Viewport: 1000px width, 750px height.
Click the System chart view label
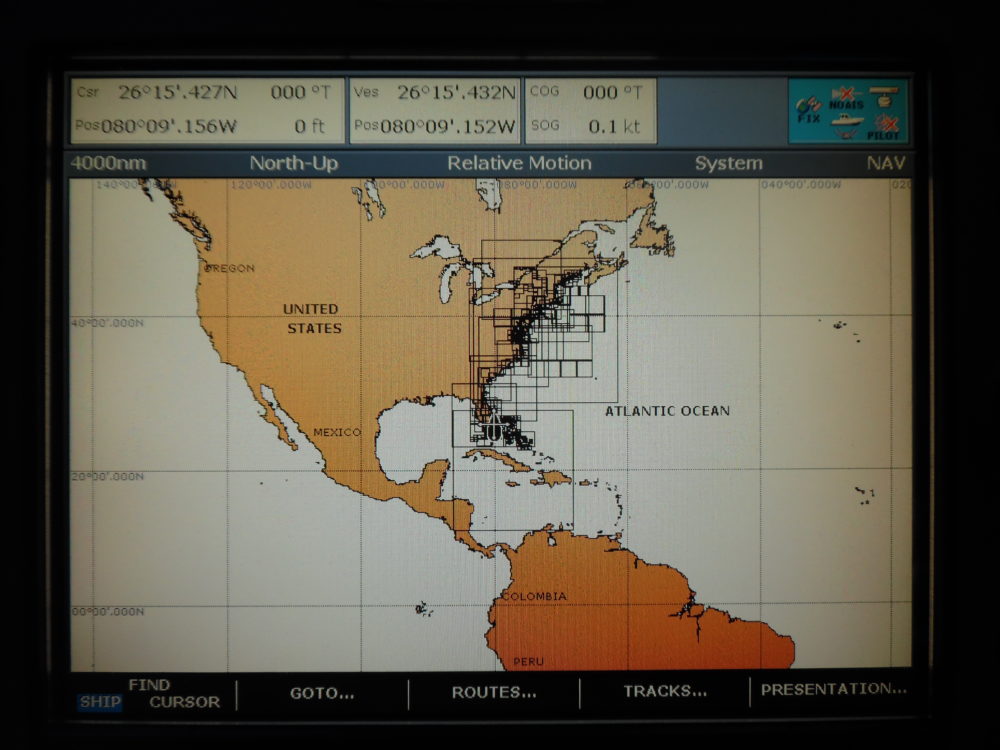[728, 163]
